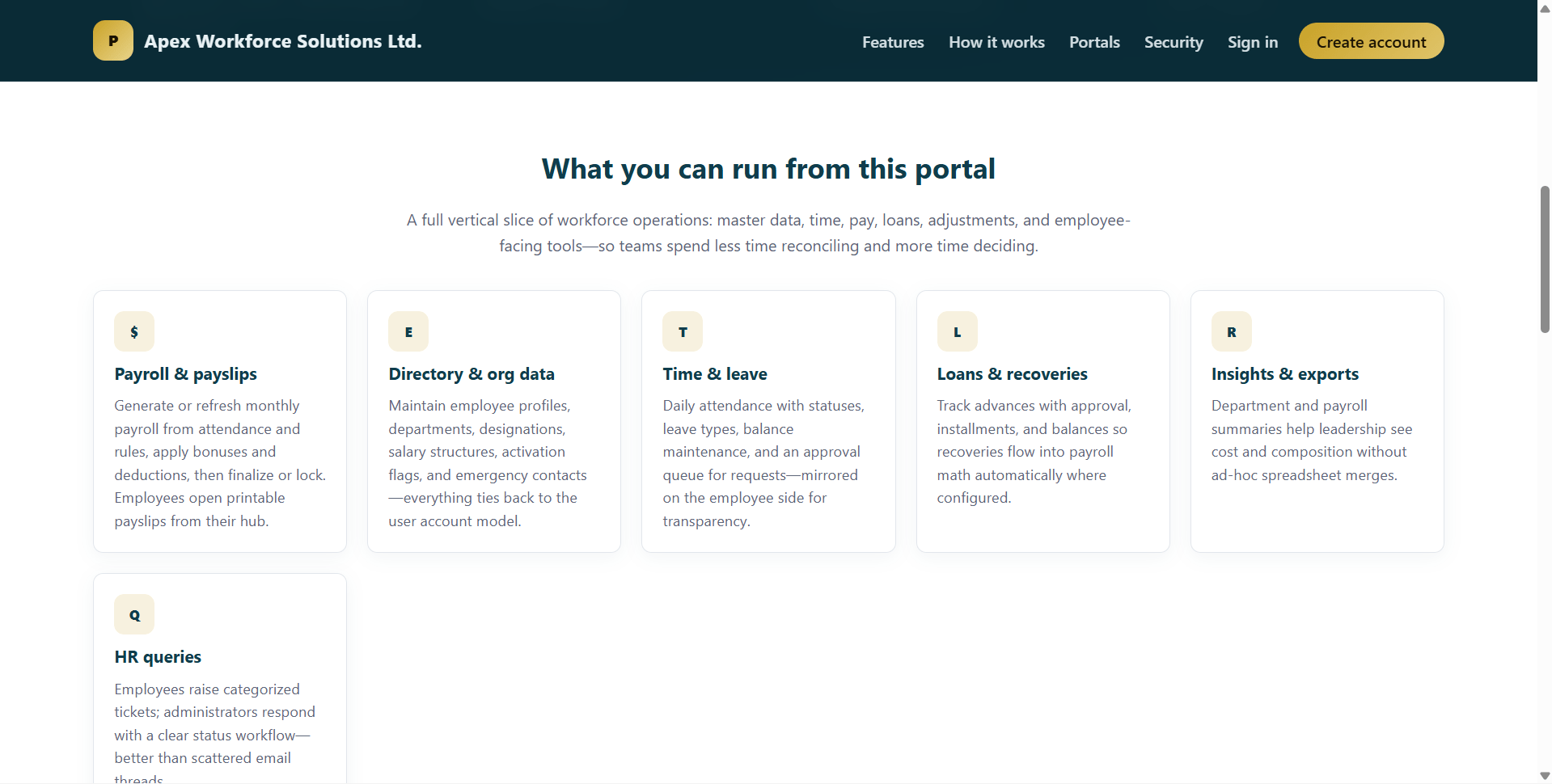Click the Q HR queries icon
This screenshot has width=1552, height=784.
(134, 615)
